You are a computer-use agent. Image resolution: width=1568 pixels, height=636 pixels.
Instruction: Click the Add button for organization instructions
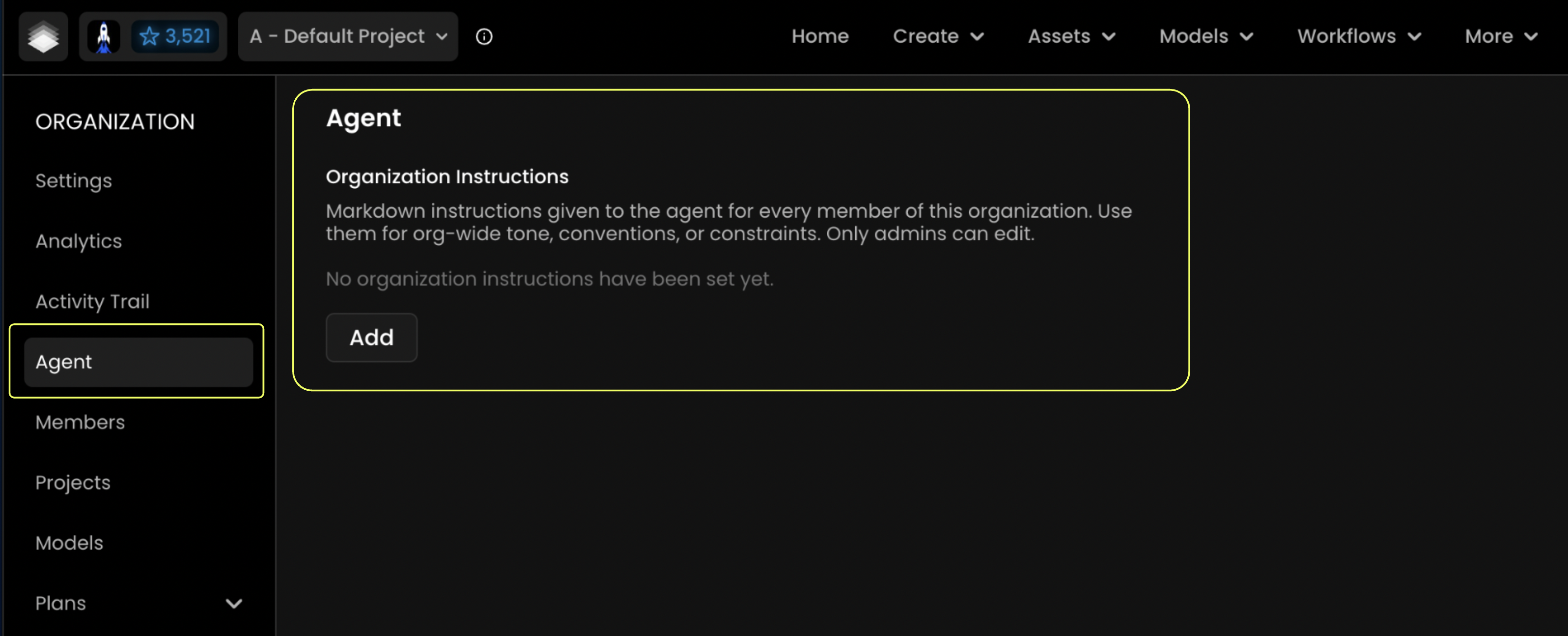(371, 338)
